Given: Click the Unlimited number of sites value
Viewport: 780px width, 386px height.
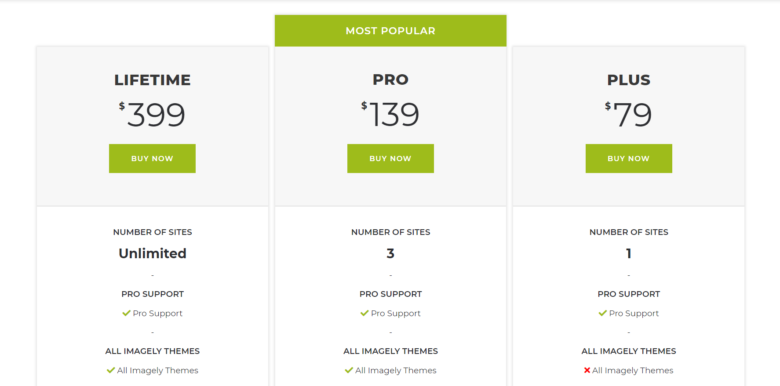Looking at the screenshot, I should click(152, 254).
